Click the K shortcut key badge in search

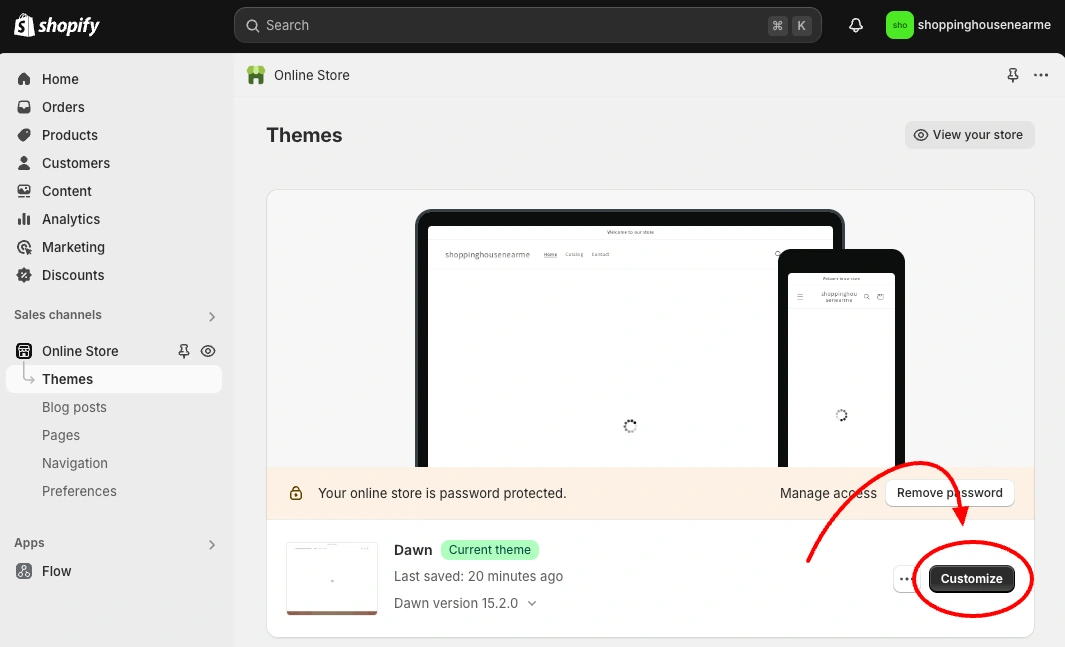tap(801, 26)
